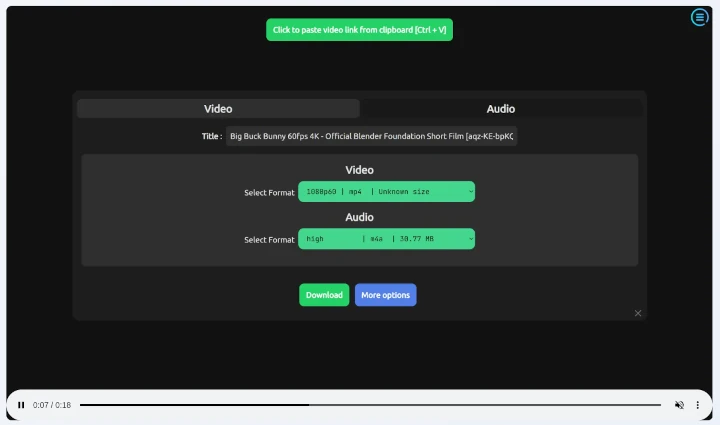This screenshot has height=425, width=720.
Task: Close the download panel with the X icon
Action: point(638,313)
